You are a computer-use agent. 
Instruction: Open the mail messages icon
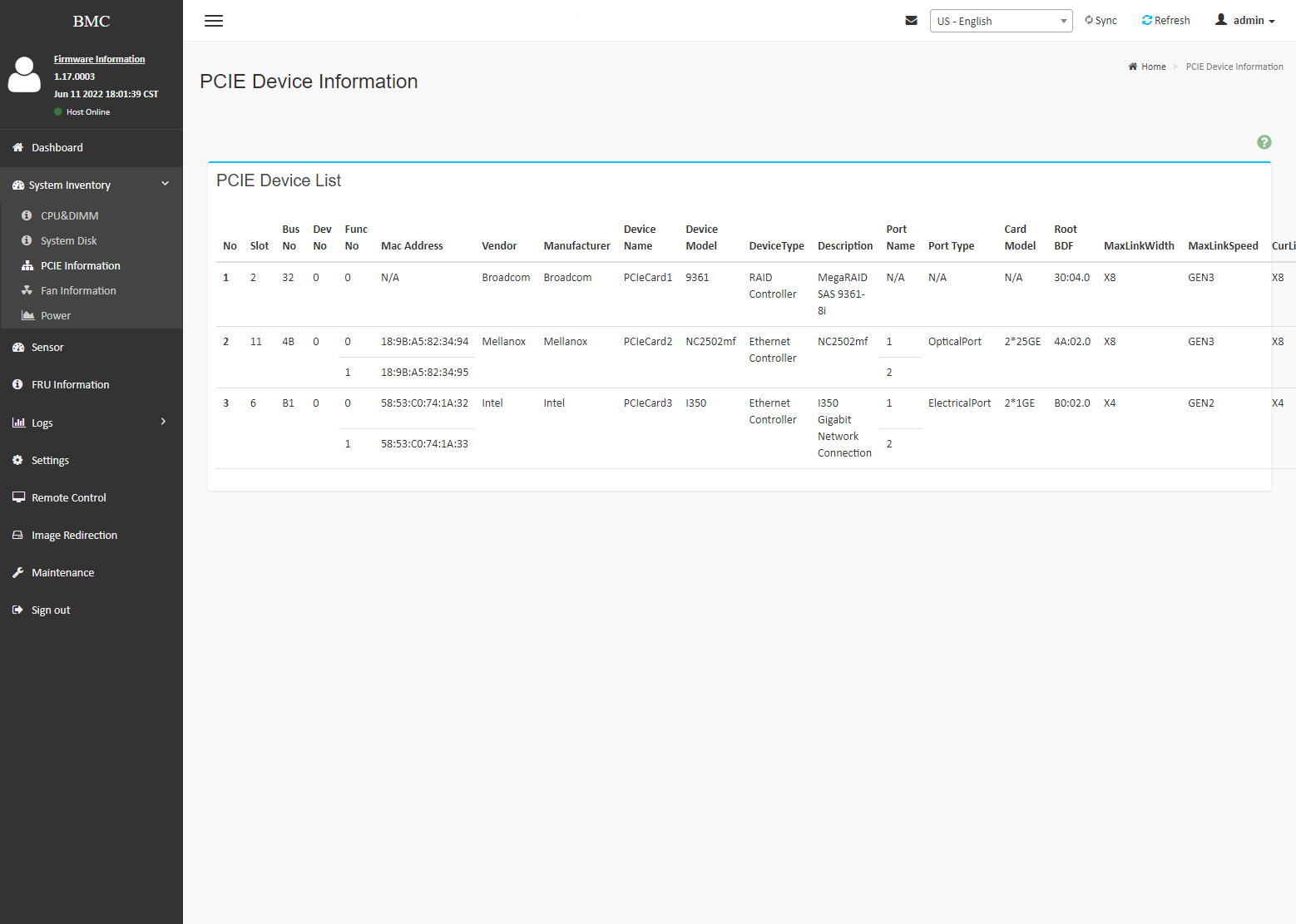[911, 21]
